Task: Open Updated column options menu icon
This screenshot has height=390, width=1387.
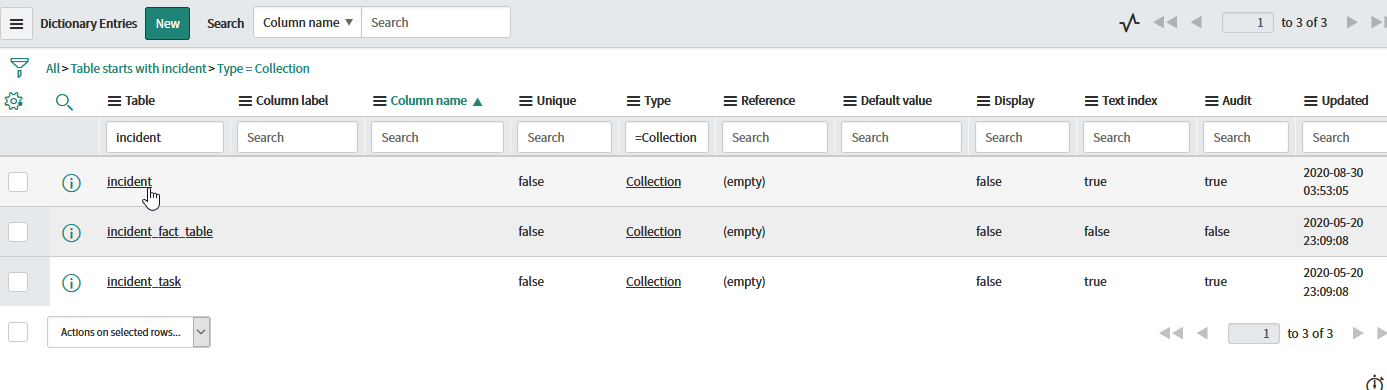Action: pyautogui.click(x=1311, y=101)
